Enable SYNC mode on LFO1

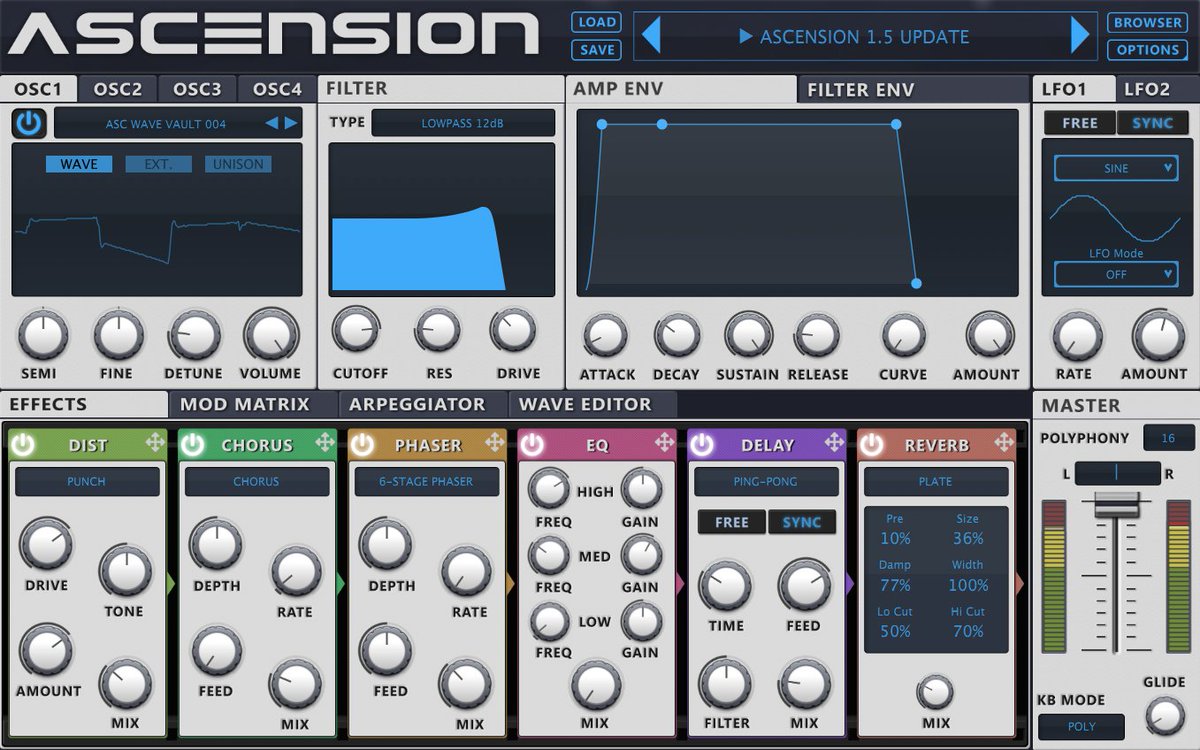[1152, 123]
